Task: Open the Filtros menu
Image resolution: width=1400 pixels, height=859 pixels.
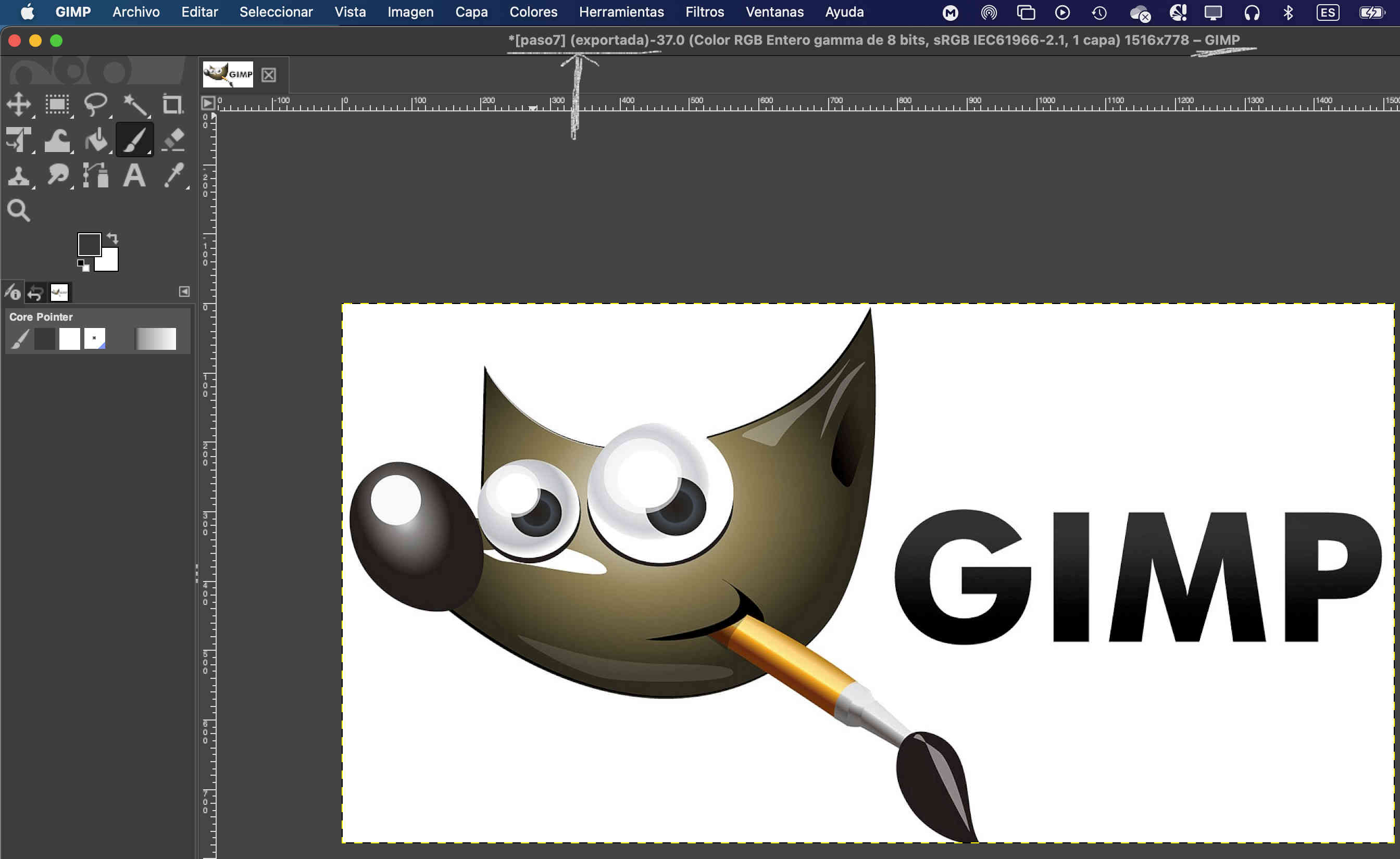Action: point(705,12)
